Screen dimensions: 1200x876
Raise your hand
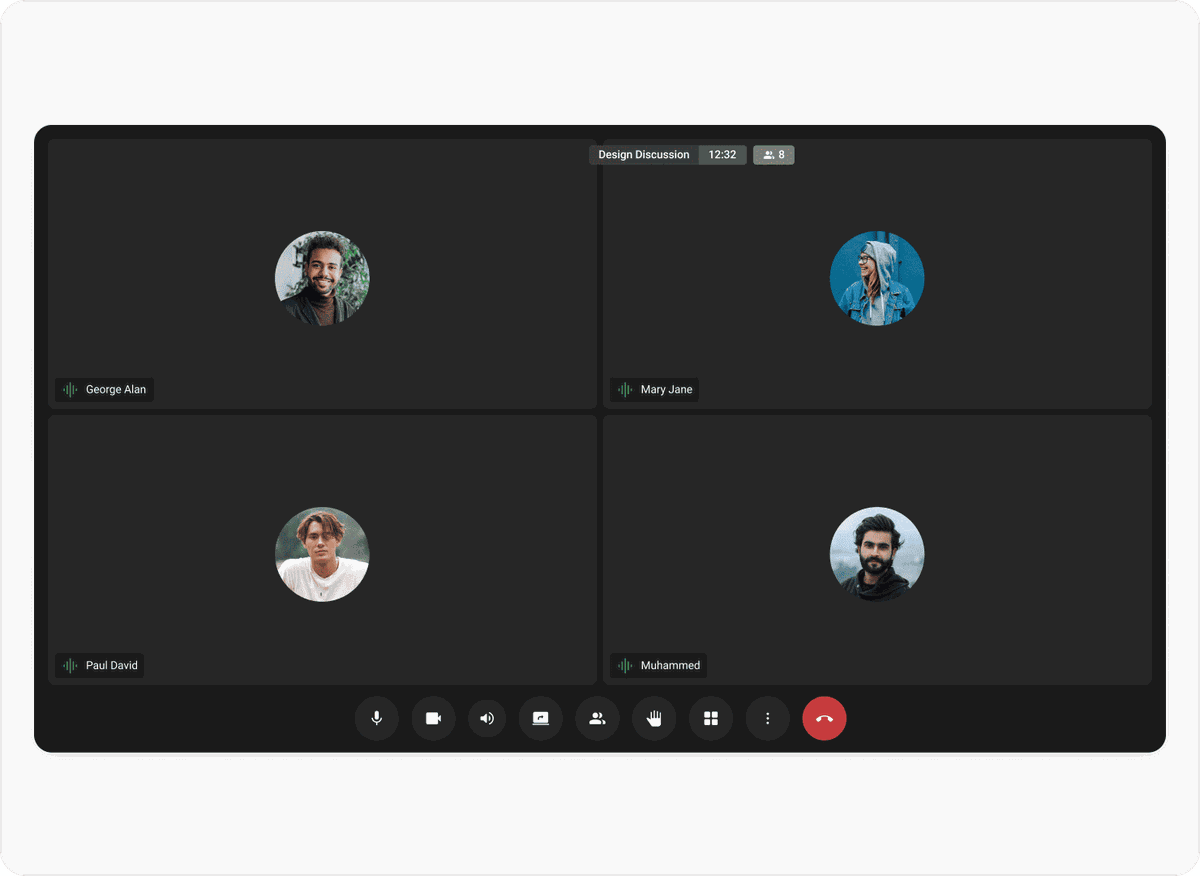point(654,718)
